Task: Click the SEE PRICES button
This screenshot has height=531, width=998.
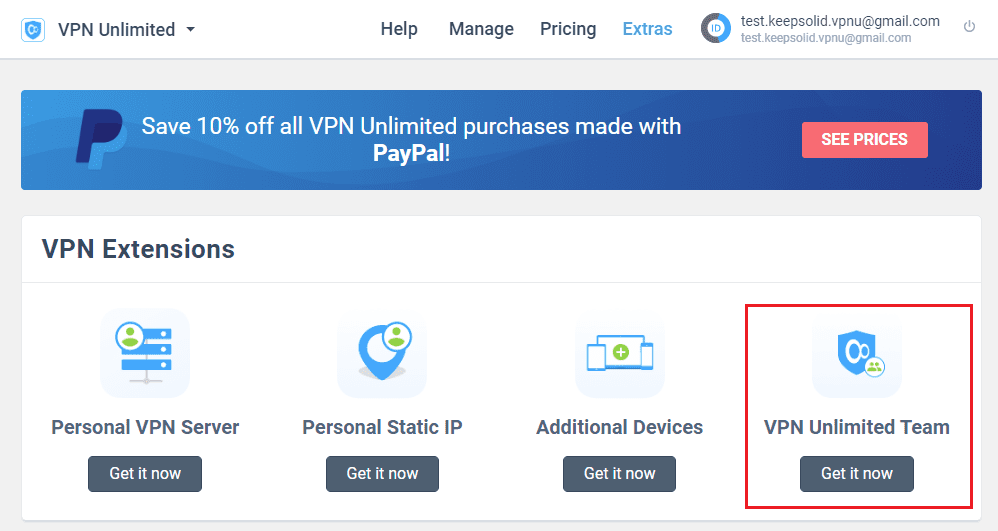Action: point(864,139)
